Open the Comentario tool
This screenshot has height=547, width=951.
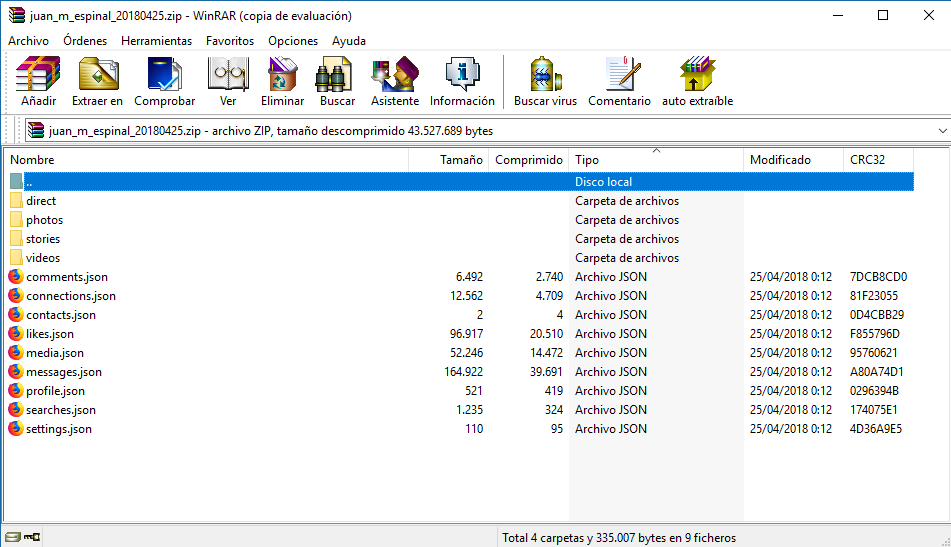[619, 81]
